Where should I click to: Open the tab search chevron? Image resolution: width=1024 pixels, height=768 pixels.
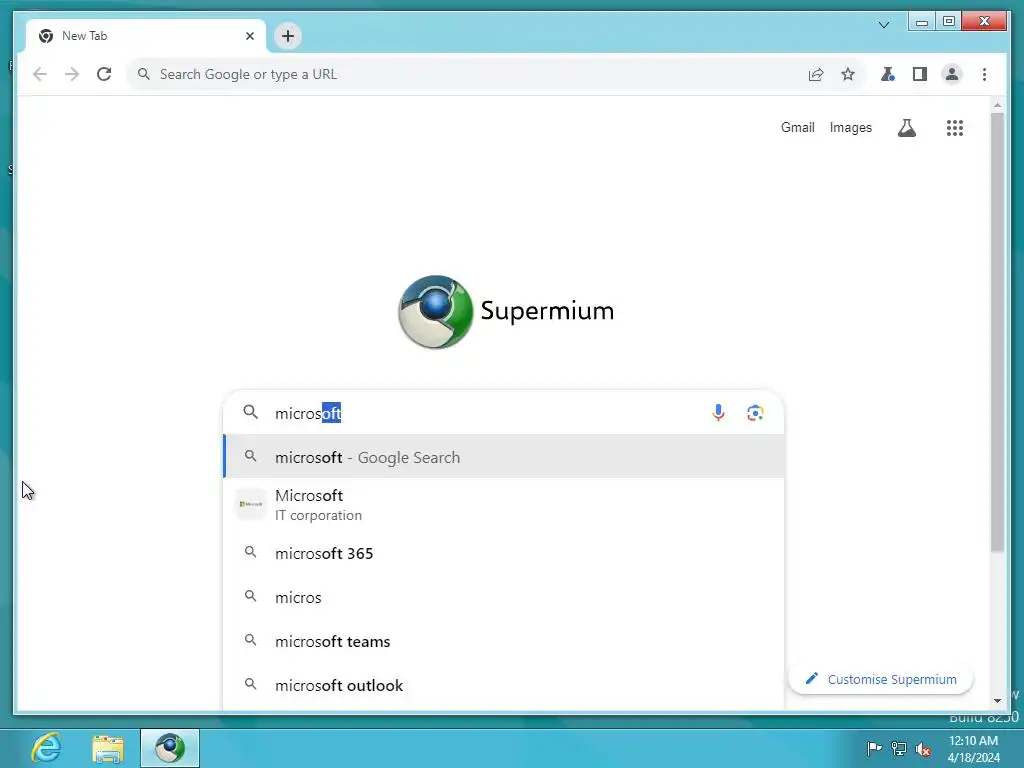[884, 25]
